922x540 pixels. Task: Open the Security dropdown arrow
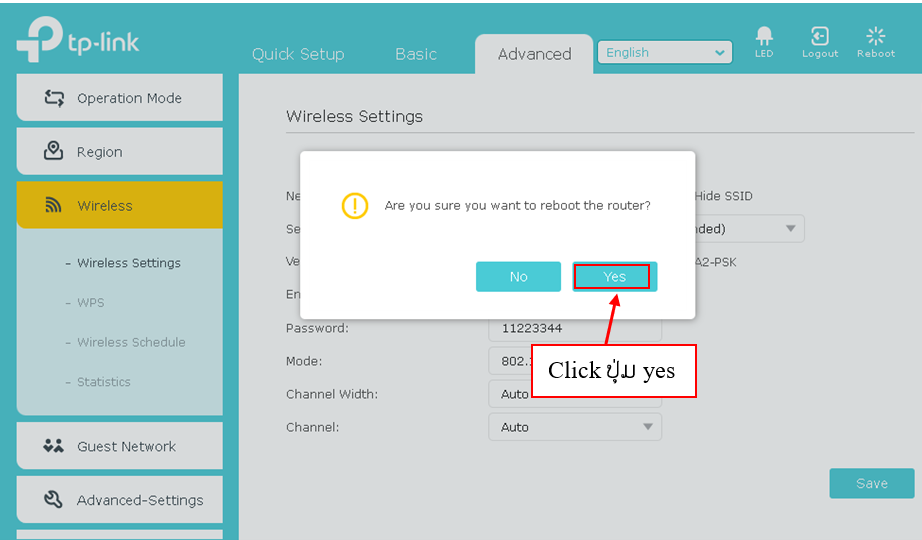click(x=790, y=229)
